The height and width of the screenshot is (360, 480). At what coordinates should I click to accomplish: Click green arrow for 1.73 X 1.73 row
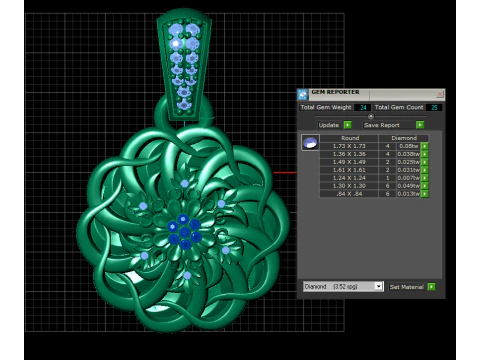click(425, 146)
